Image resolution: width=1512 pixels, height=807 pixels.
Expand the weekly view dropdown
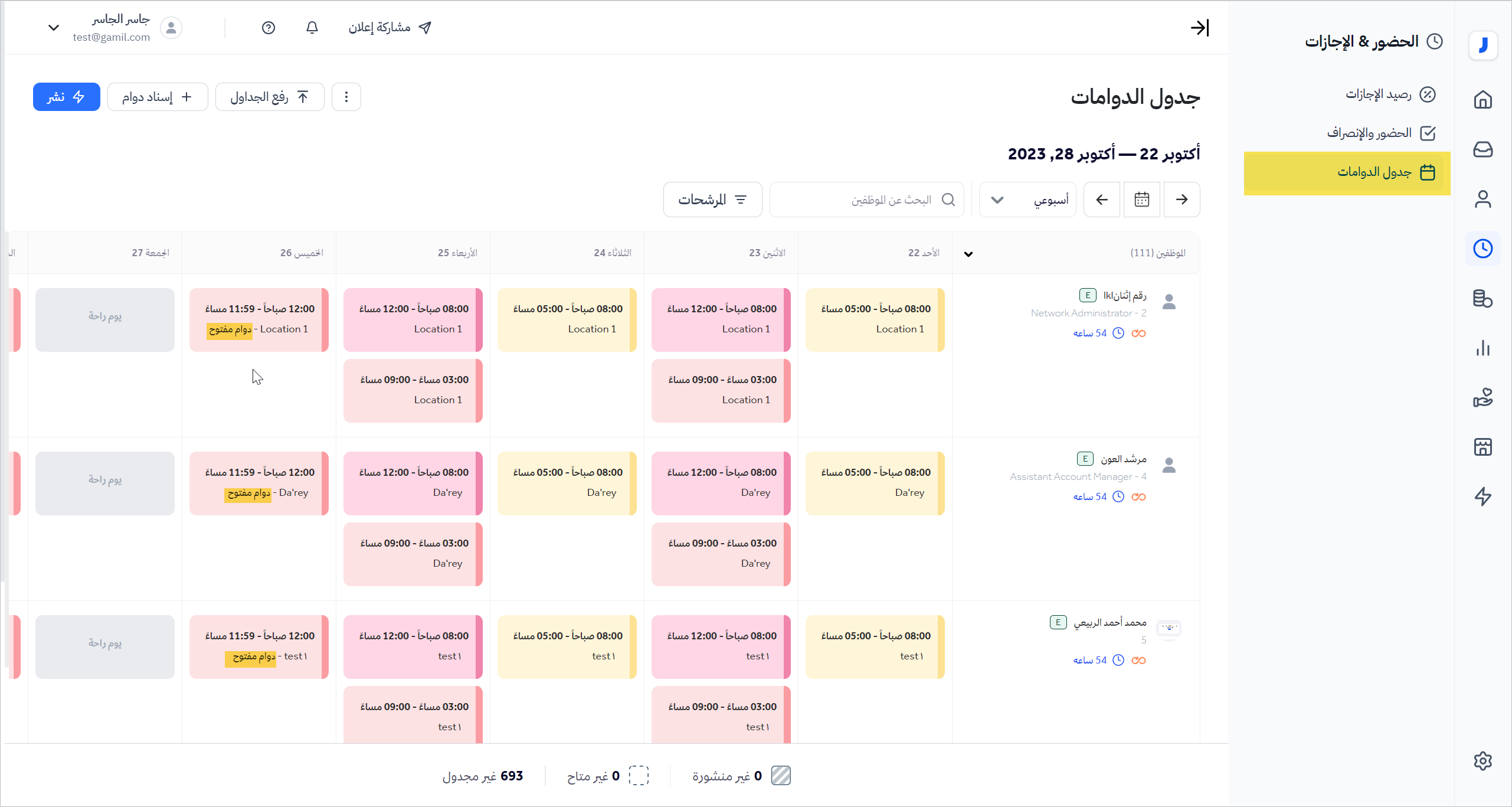click(1027, 200)
